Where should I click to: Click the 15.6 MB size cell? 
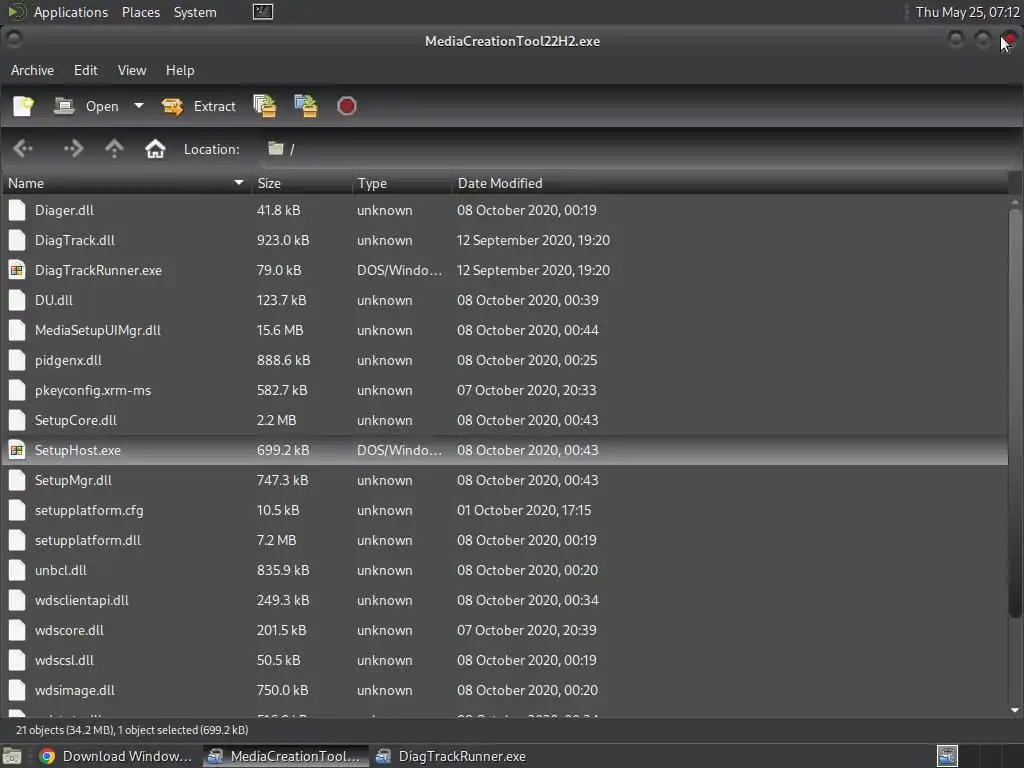[x=280, y=330]
